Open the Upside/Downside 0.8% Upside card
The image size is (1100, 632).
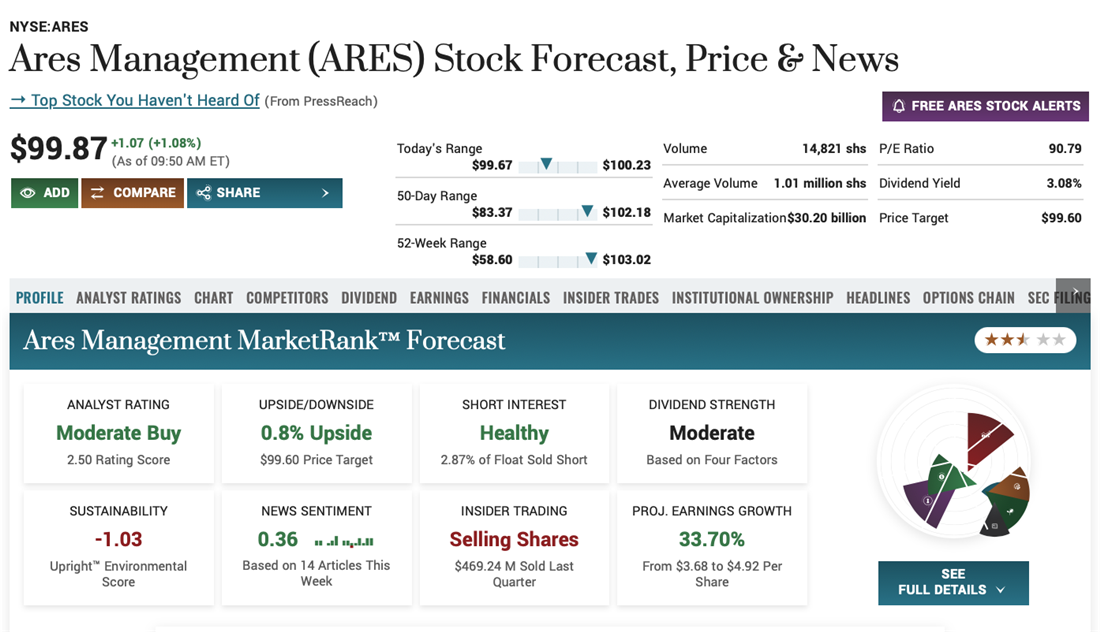coord(316,433)
